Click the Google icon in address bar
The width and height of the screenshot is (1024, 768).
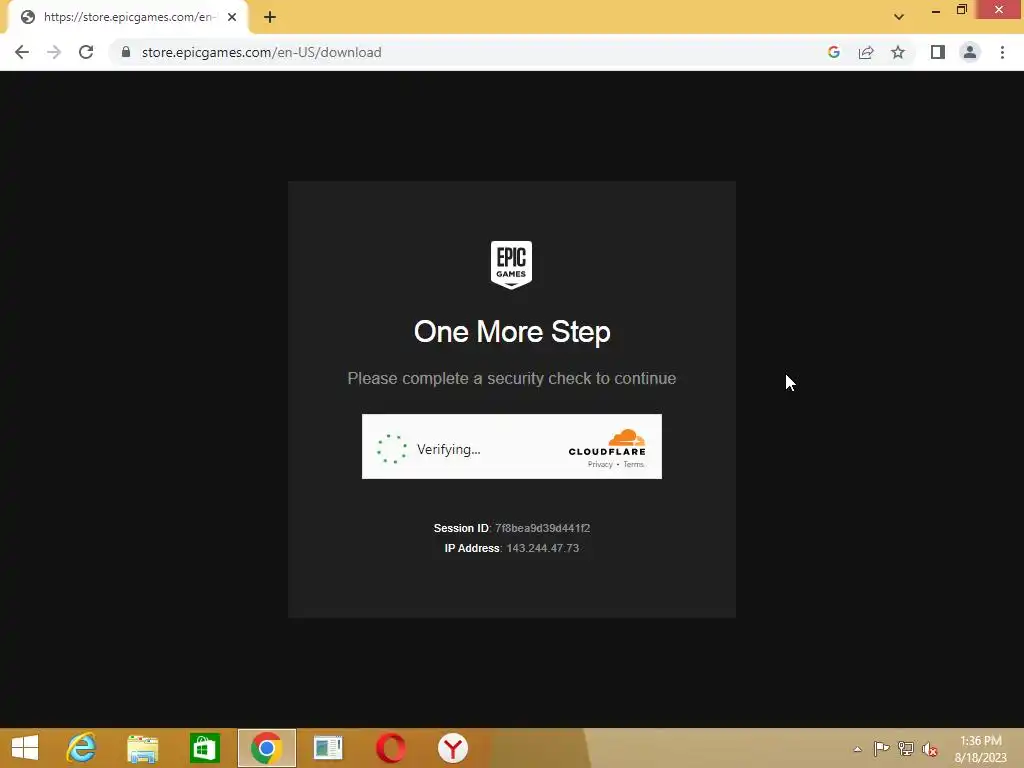pos(833,52)
